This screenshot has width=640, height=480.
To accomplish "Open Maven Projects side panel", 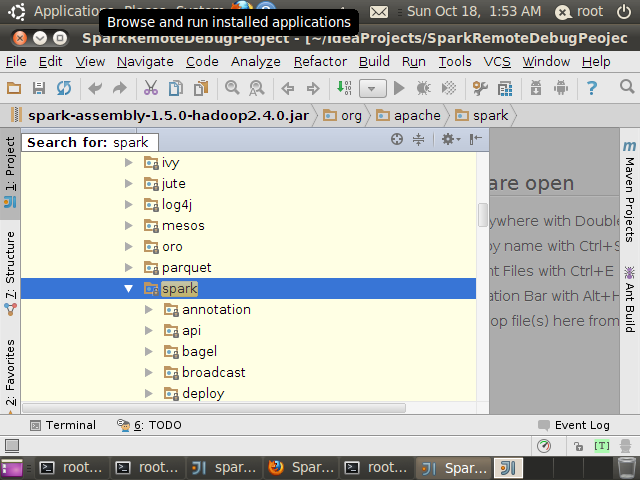I will (629, 191).
